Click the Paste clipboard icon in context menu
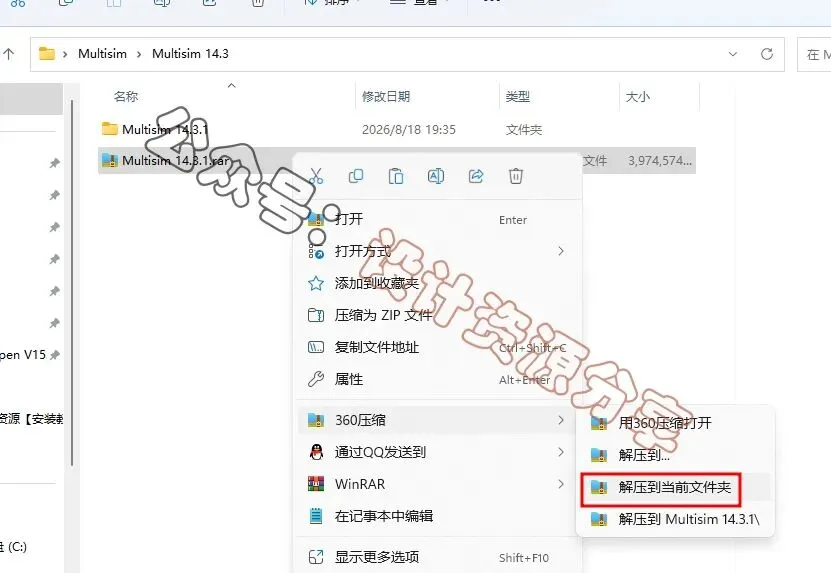 (x=396, y=176)
